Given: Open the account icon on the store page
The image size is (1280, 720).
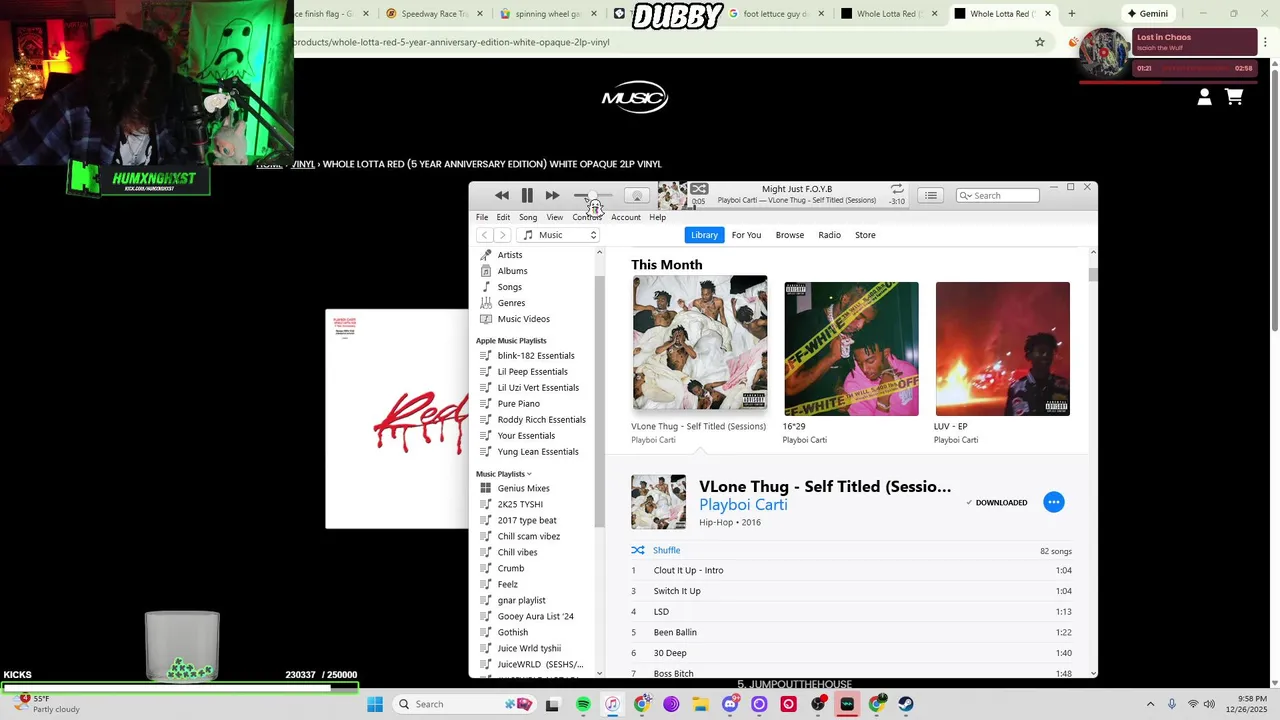Looking at the screenshot, I should click(x=1204, y=97).
